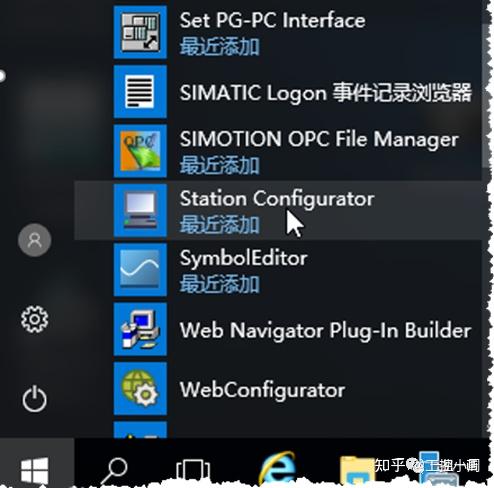
Task: Click the Windows Start button
Action: click(x=35, y=470)
